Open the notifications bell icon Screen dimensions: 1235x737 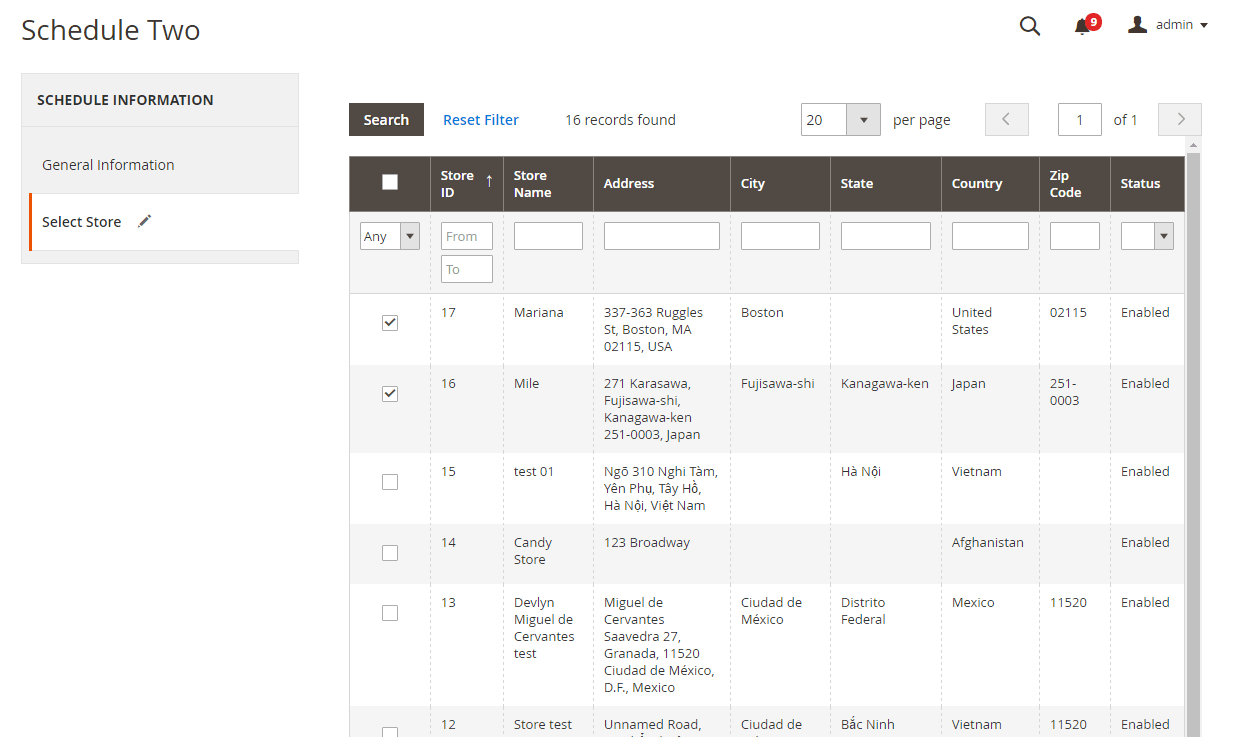coord(1082,27)
